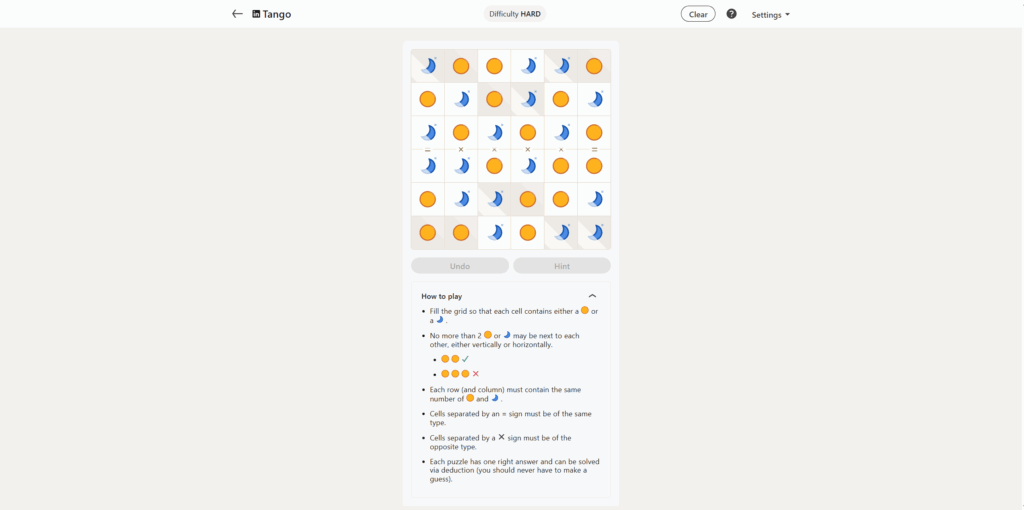The image size is (1024, 510).
Task: Request a hint with the Hint button
Action: tap(561, 266)
